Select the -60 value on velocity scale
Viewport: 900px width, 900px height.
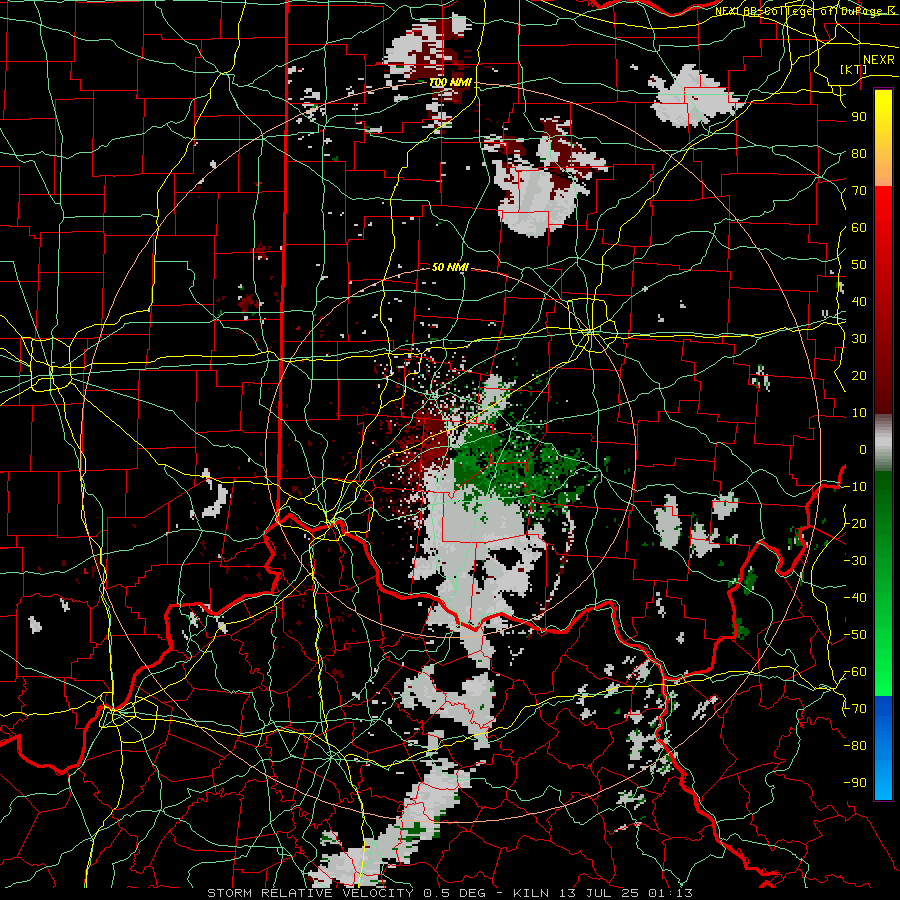[x=855, y=672]
